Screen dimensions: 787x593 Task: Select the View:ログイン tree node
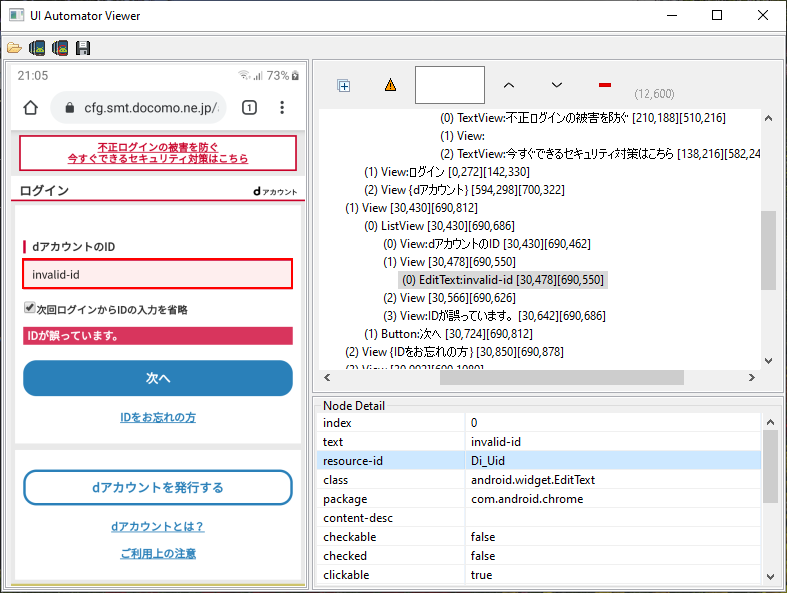447,172
